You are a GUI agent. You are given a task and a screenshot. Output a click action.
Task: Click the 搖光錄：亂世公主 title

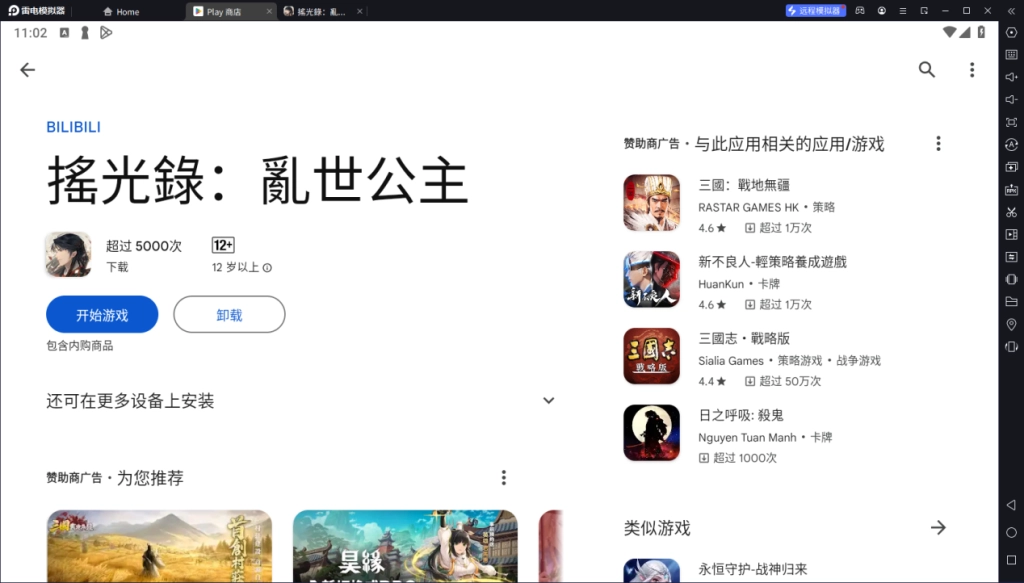coord(258,181)
